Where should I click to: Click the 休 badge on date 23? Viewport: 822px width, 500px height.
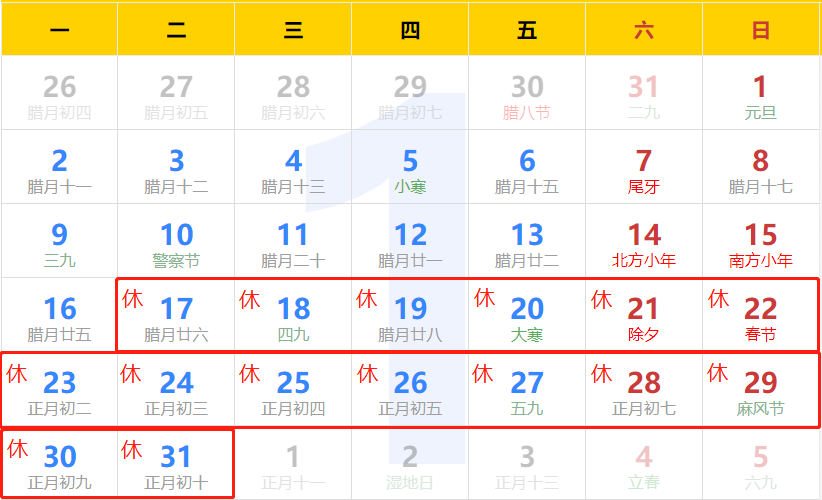17,375
